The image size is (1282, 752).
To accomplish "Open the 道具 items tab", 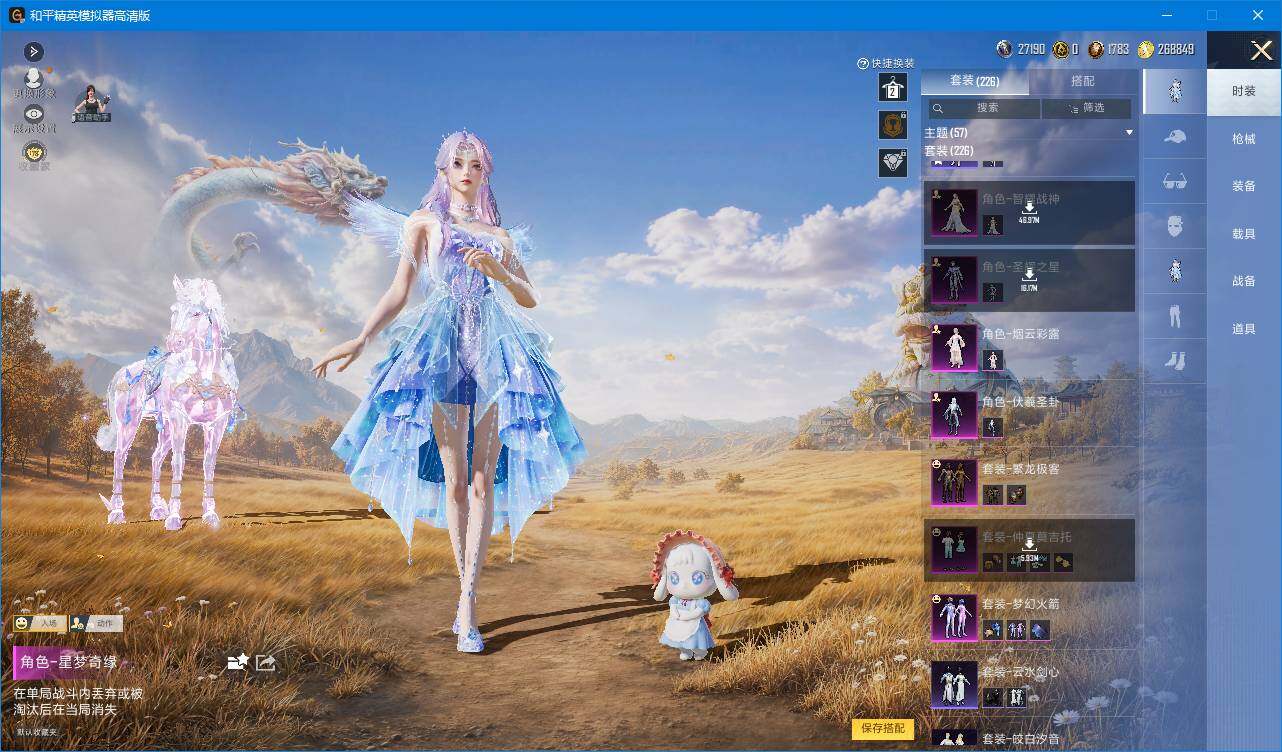I will 1244,329.
